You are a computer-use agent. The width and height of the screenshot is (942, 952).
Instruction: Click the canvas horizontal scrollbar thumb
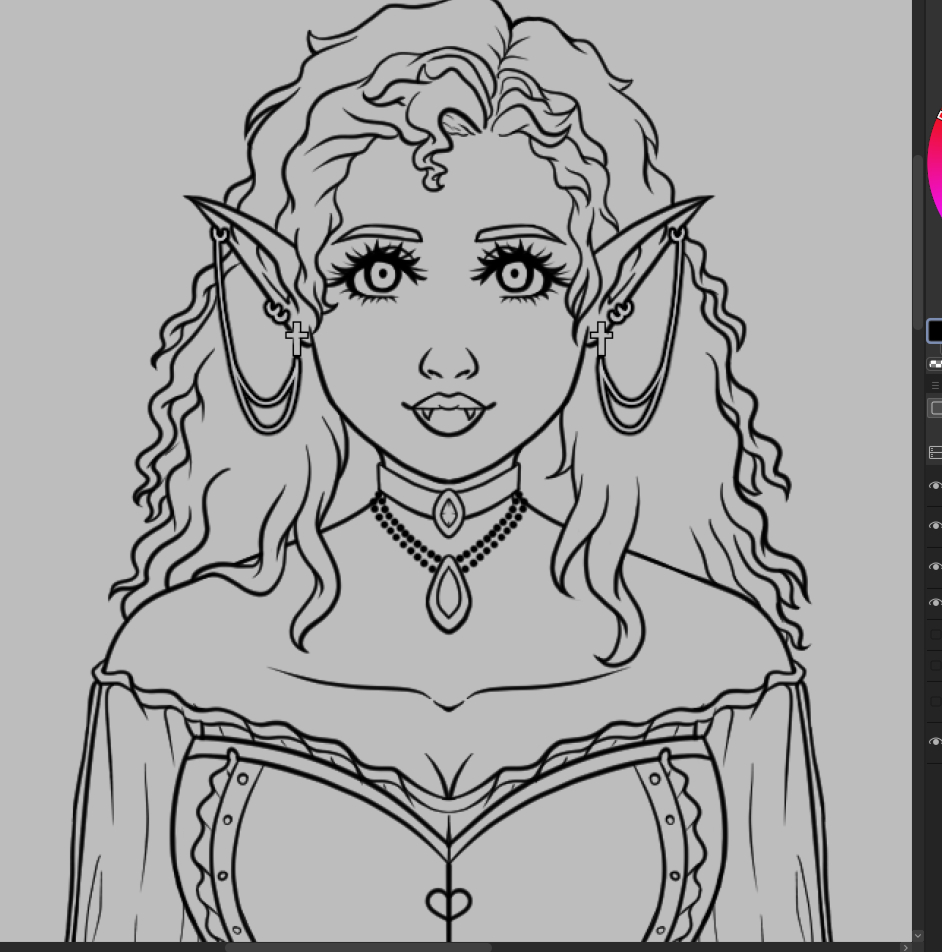[x=357, y=947]
